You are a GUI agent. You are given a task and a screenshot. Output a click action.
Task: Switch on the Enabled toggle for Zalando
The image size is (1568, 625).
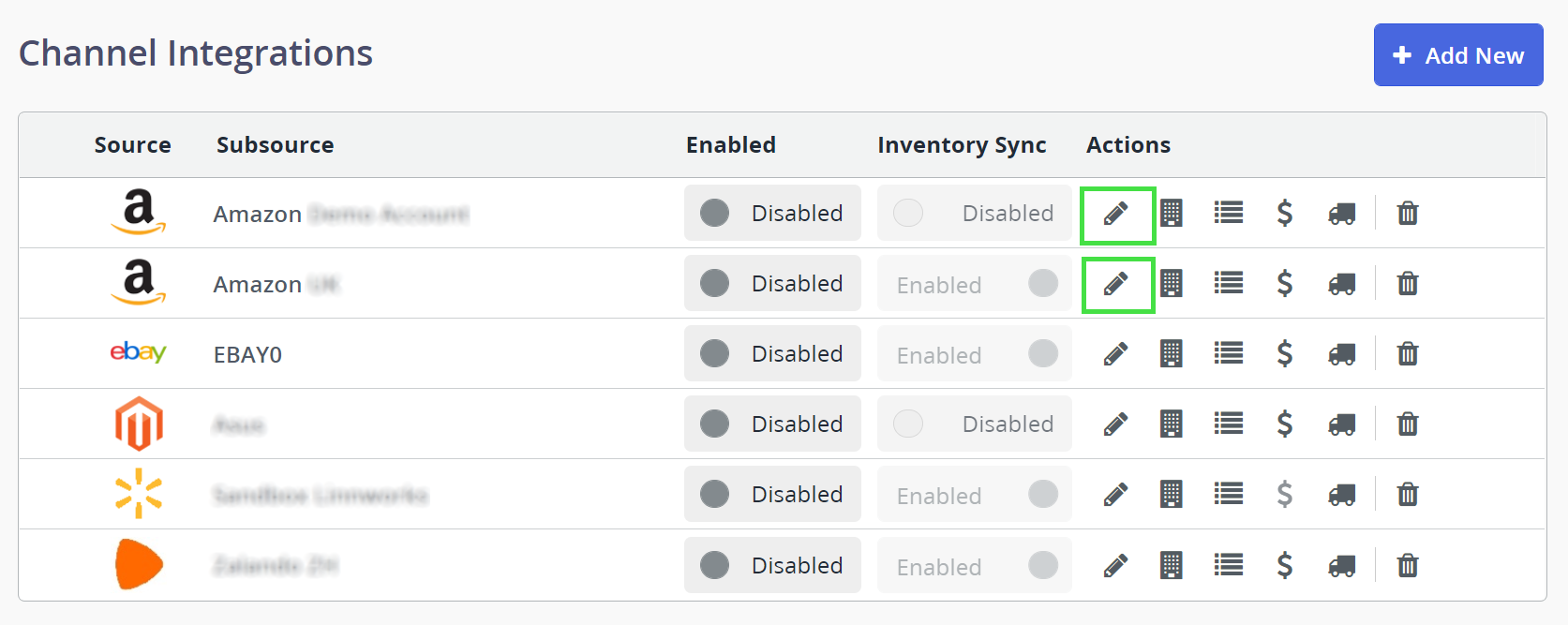click(771, 566)
